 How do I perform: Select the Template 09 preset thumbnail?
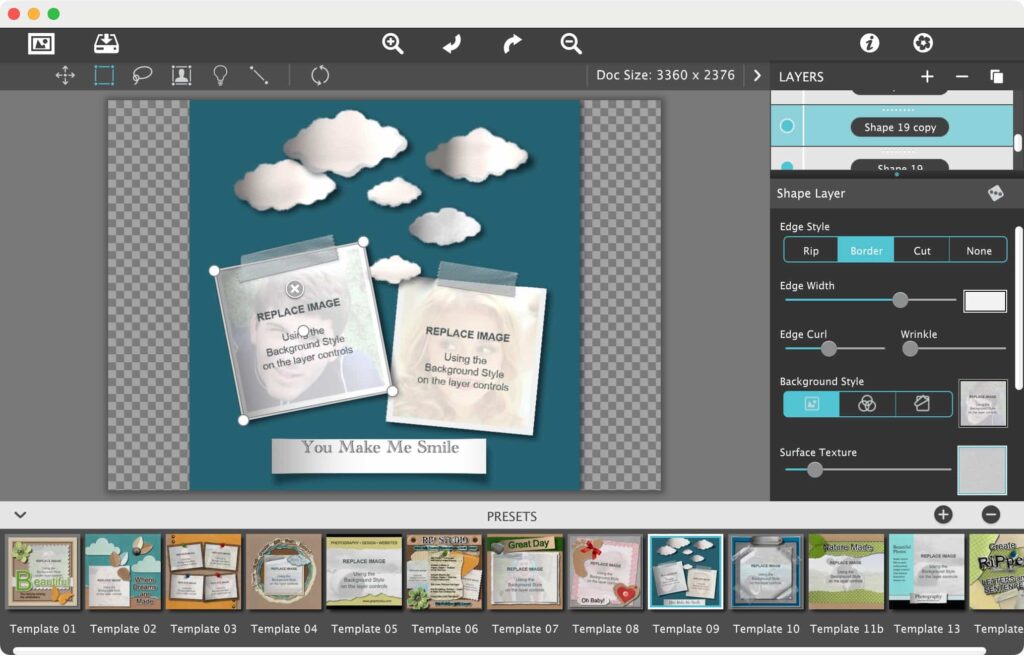(x=685, y=572)
